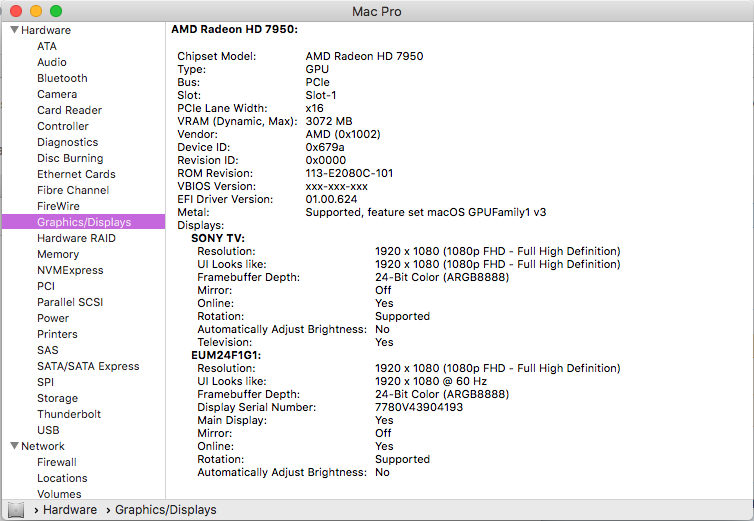
Task: Open the Bluetooth hardware section
Action: [x=63, y=78]
